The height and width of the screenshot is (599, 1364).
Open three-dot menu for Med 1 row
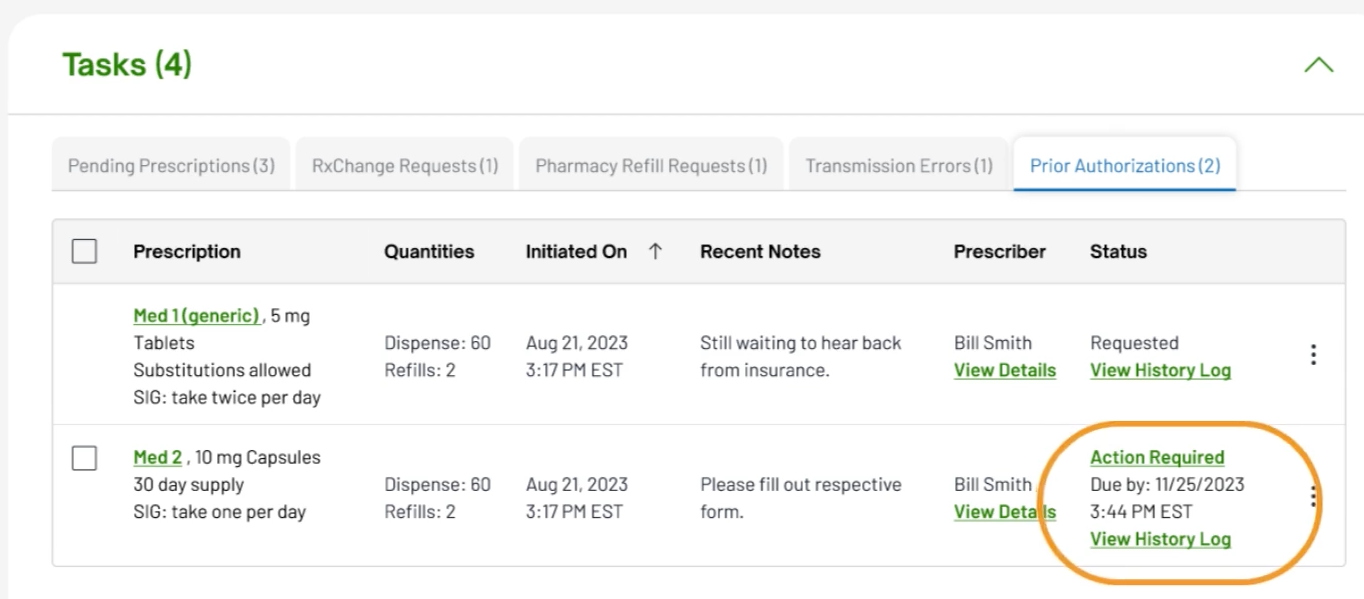[x=1313, y=355]
